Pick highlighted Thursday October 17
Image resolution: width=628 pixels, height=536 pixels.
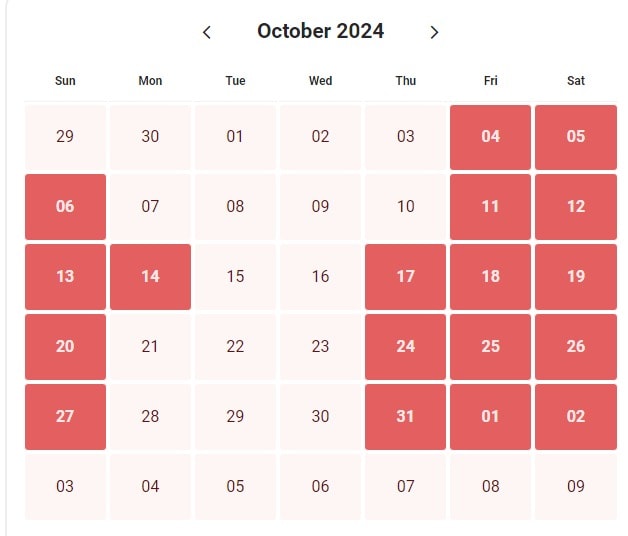405,277
